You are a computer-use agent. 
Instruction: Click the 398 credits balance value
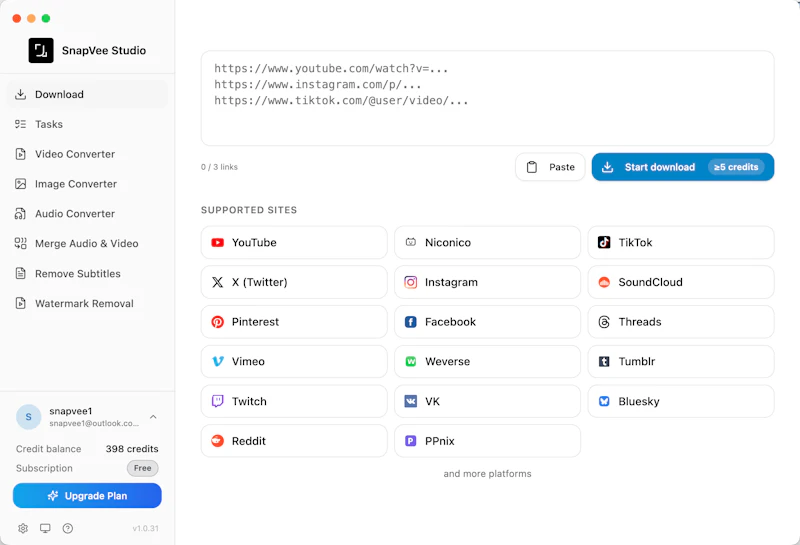click(132, 449)
